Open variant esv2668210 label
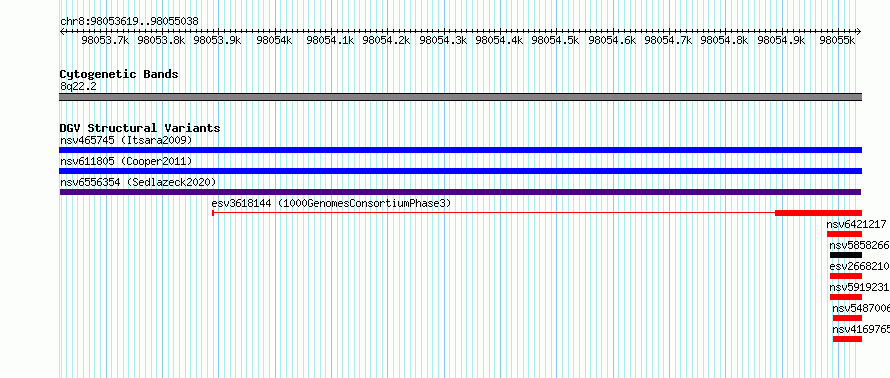The width and height of the screenshot is (890, 378). point(859,266)
